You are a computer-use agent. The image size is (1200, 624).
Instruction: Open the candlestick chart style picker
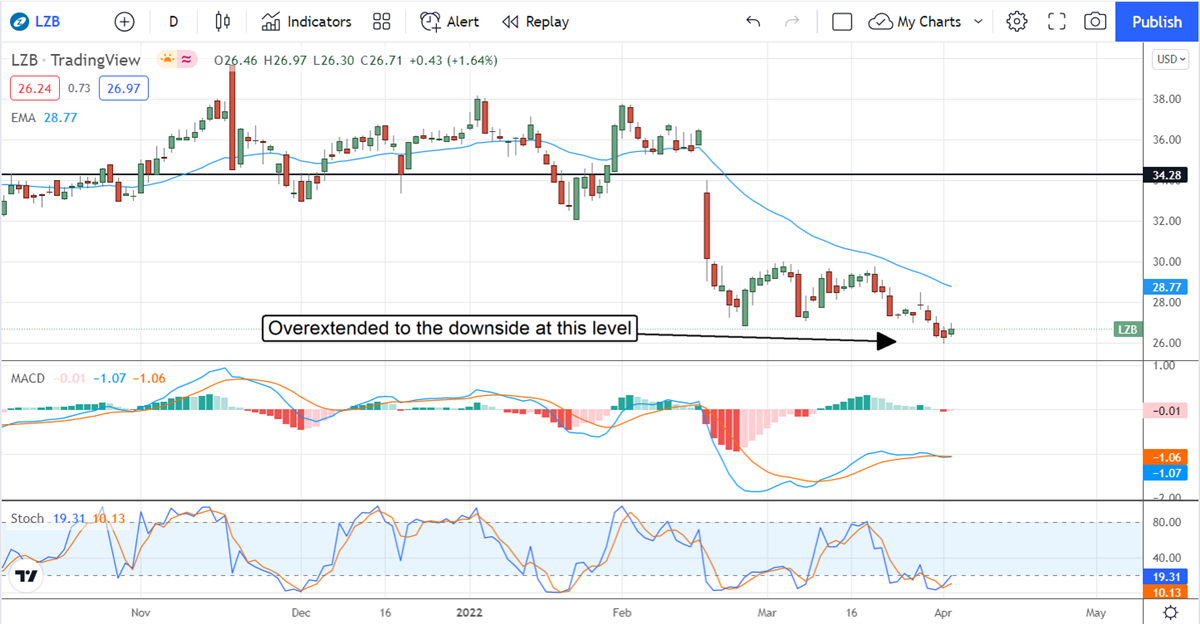click(223, 21)
